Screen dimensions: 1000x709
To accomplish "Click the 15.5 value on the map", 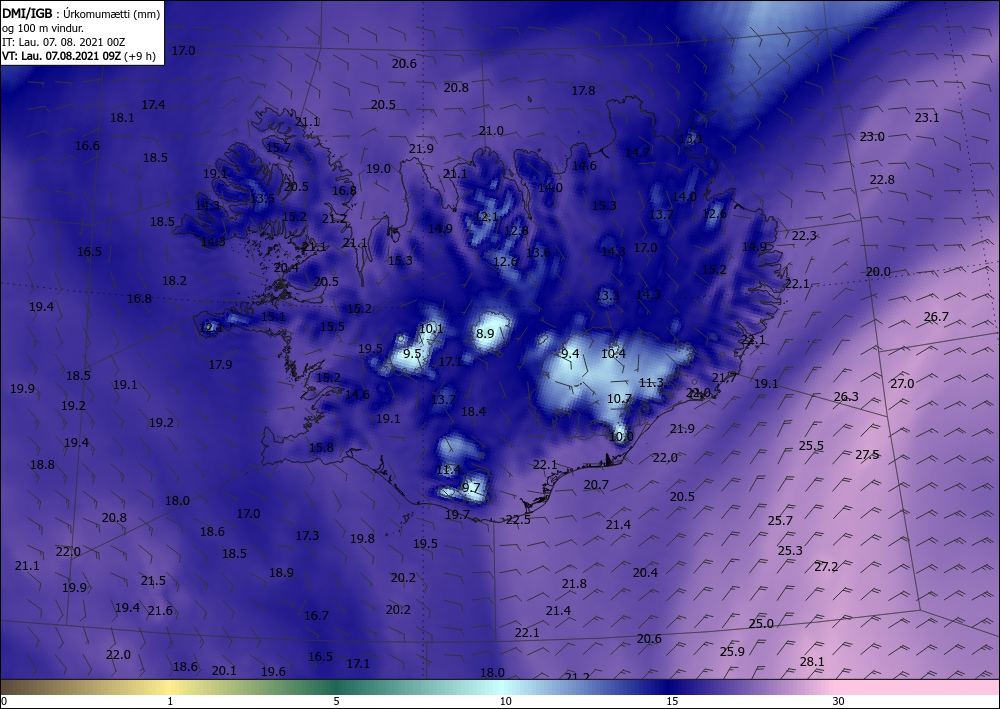I will pos(332,327).
